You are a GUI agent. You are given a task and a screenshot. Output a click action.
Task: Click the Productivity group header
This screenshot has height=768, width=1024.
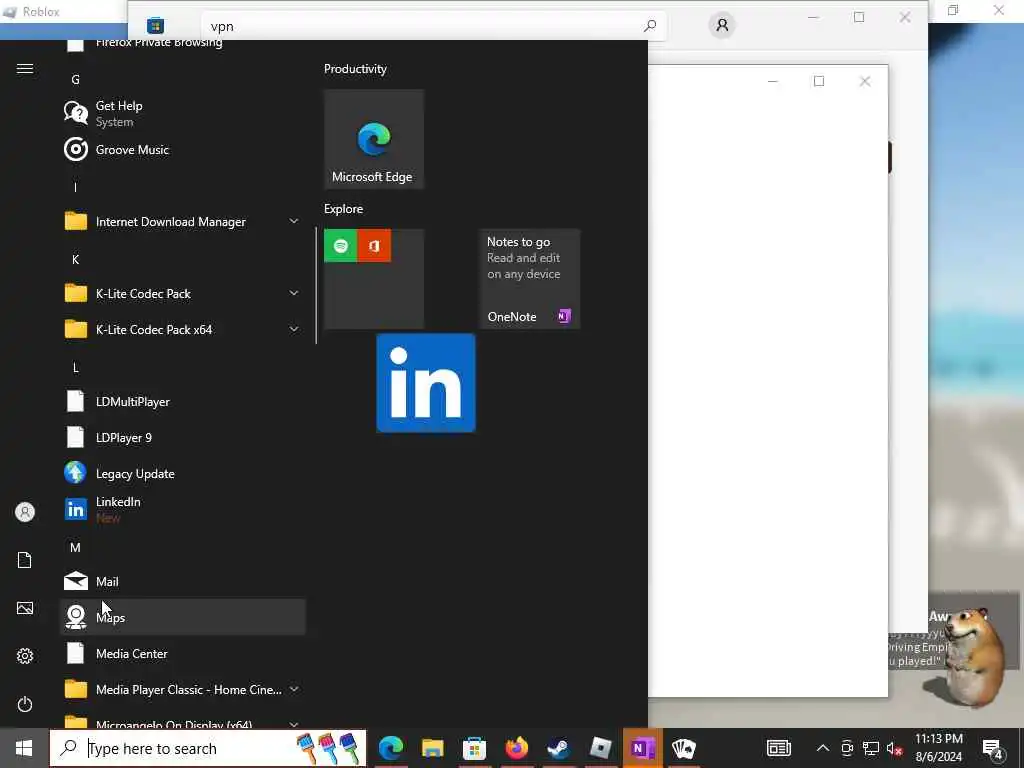(355, 69)
